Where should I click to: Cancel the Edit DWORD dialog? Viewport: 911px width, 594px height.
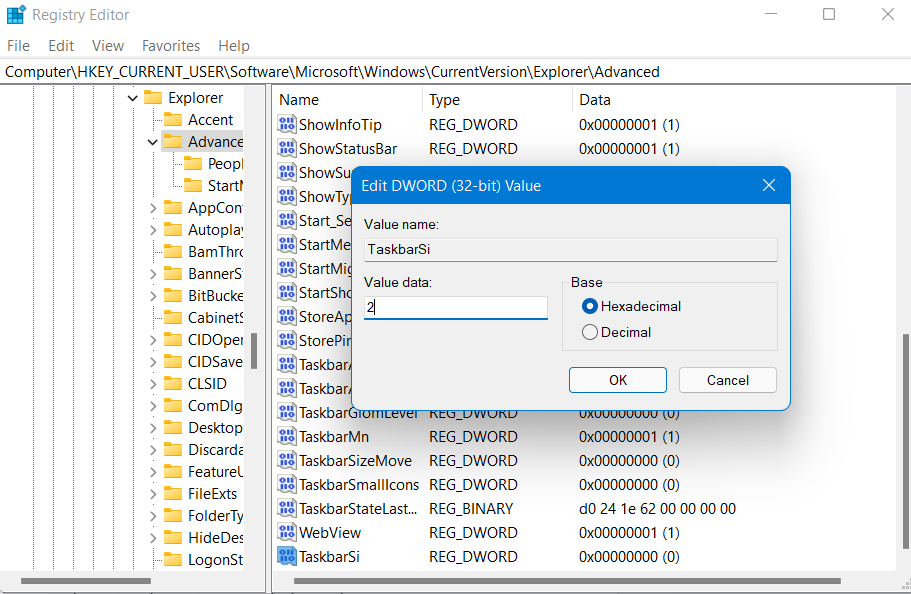click(727, 380)
